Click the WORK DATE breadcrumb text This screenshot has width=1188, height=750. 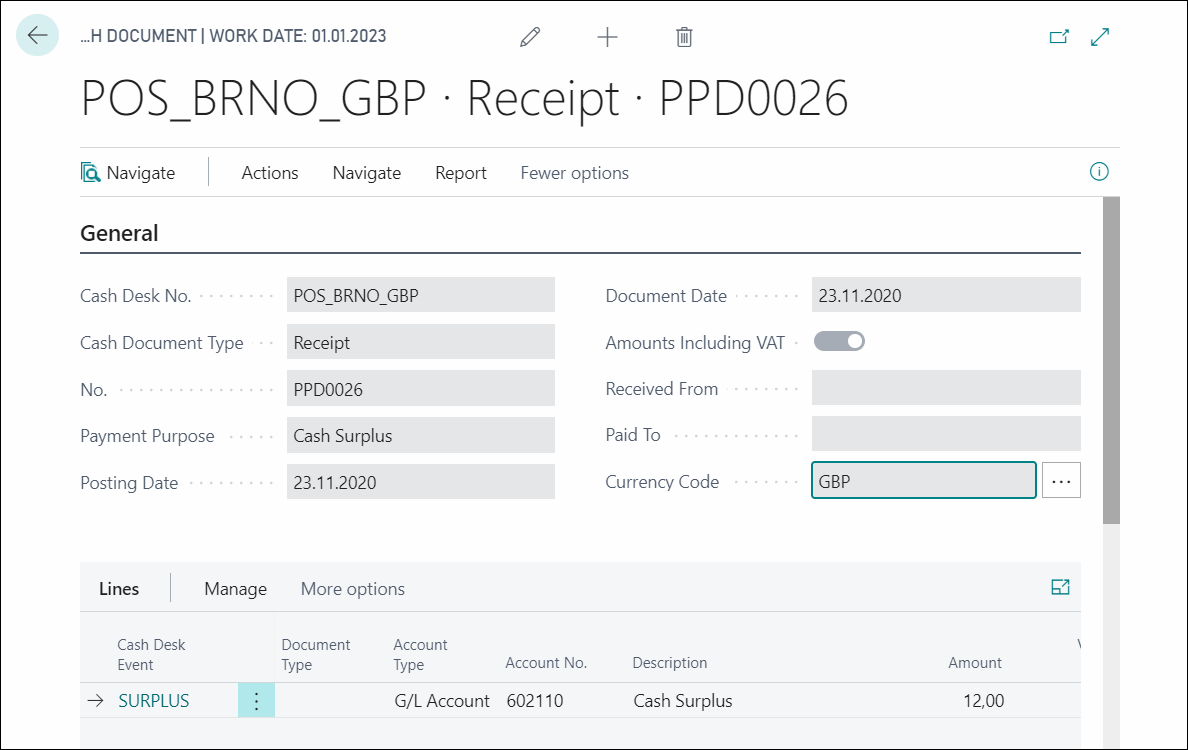[x=298, y=36]
